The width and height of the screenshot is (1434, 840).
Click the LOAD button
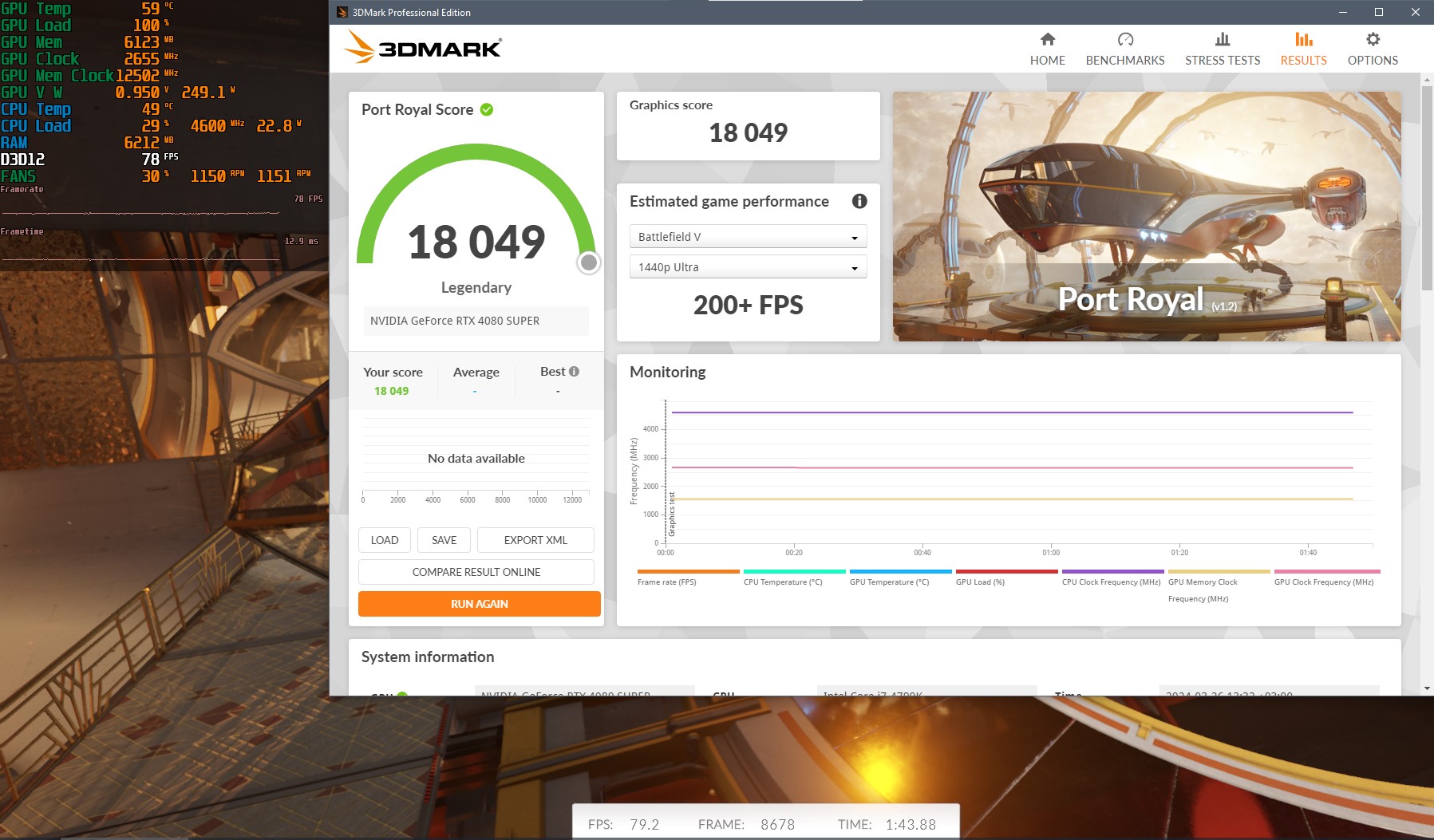385,540
